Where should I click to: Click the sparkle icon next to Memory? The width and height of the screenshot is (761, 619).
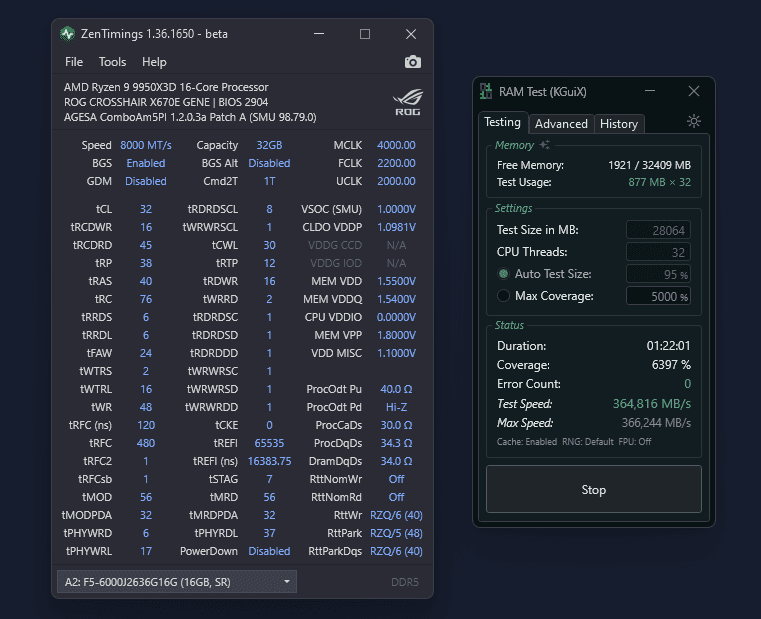click(545, 146)
